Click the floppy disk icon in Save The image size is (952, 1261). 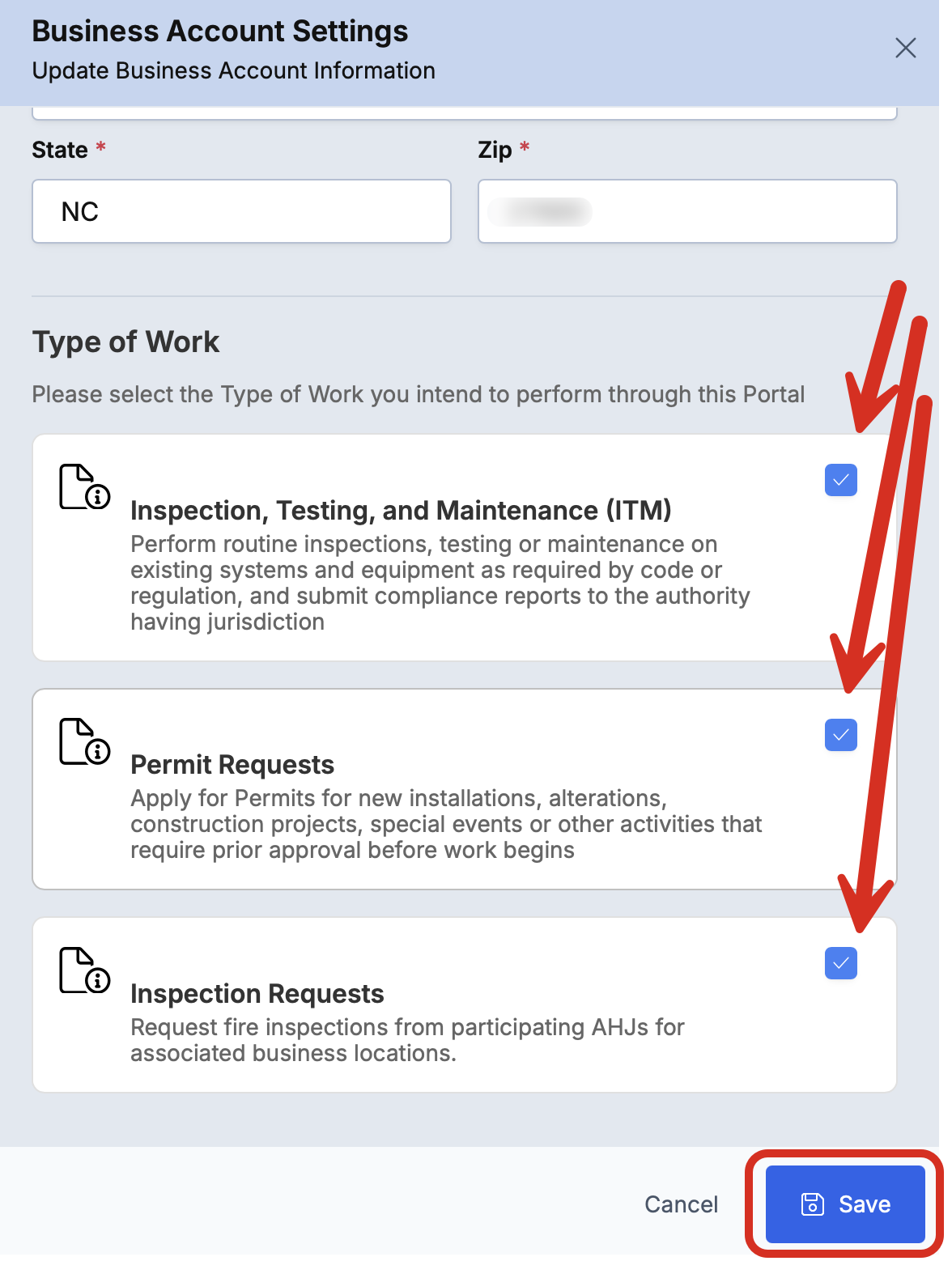812,1204
